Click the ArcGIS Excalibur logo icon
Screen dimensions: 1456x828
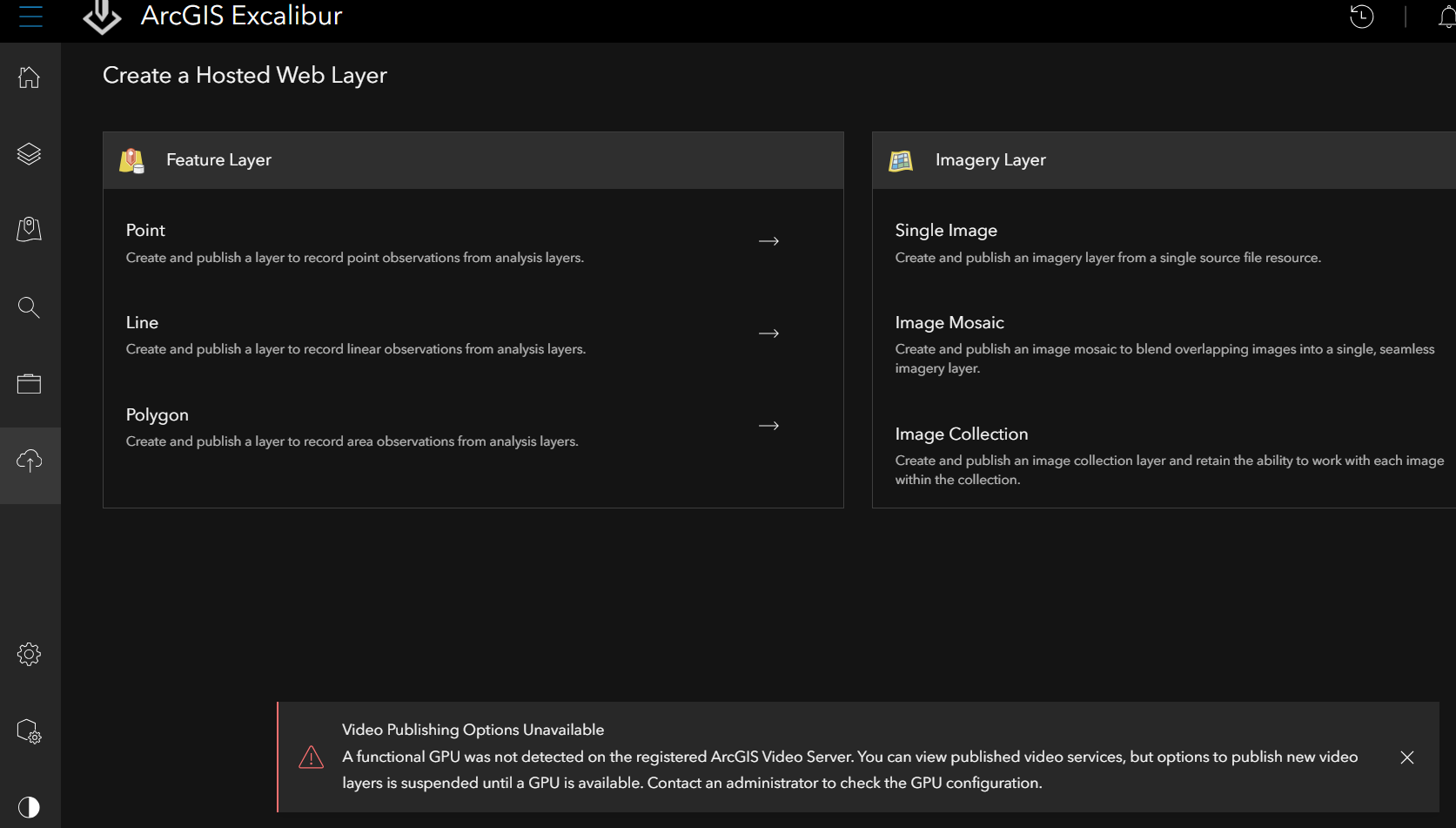[102, 17]
